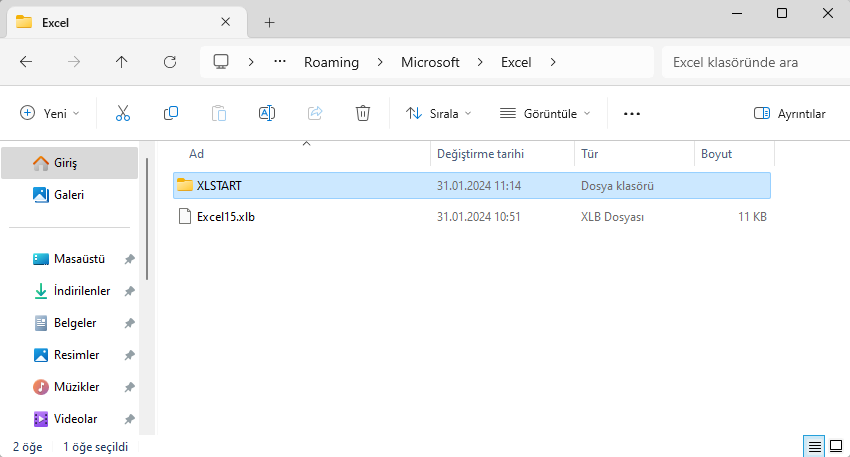Select the Excel15.xlb file name
Image resolution: width=850 pixels, height=457 pixels.
226,217
